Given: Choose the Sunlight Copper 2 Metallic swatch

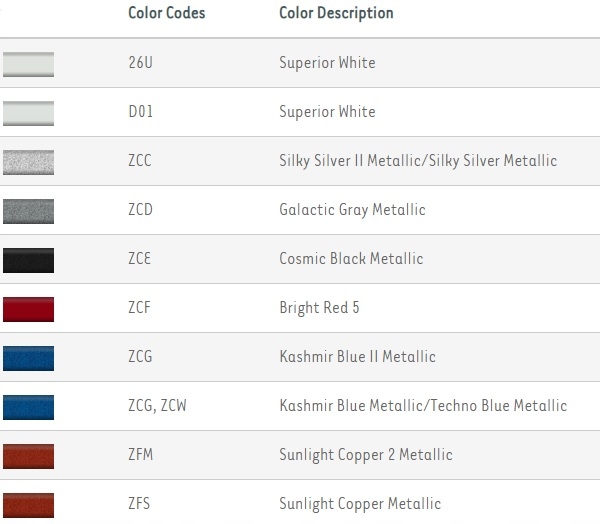Looking at the screenshot, I should (x=28, y=456).
